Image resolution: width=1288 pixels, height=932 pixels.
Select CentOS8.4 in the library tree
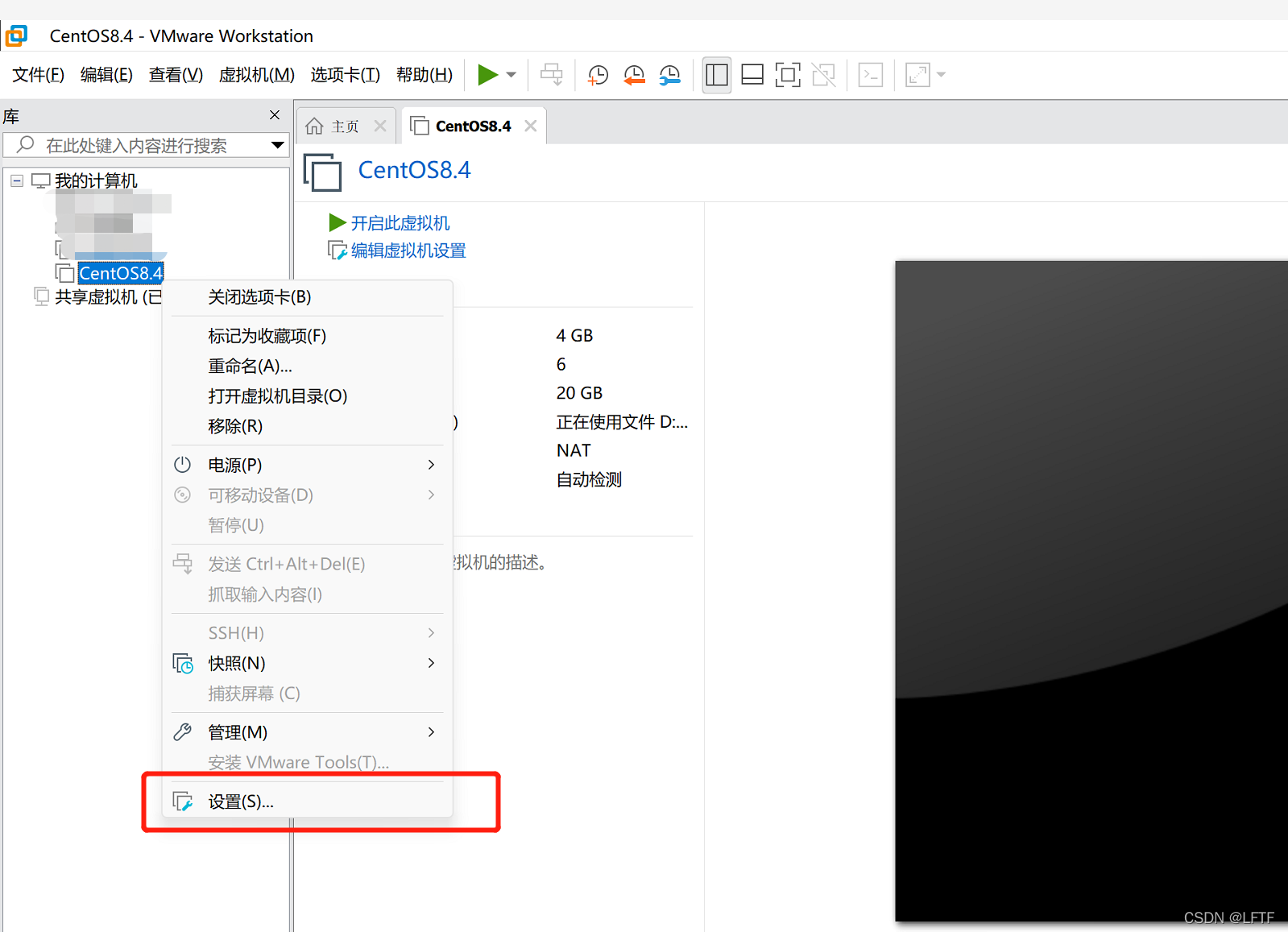point(121,273)
